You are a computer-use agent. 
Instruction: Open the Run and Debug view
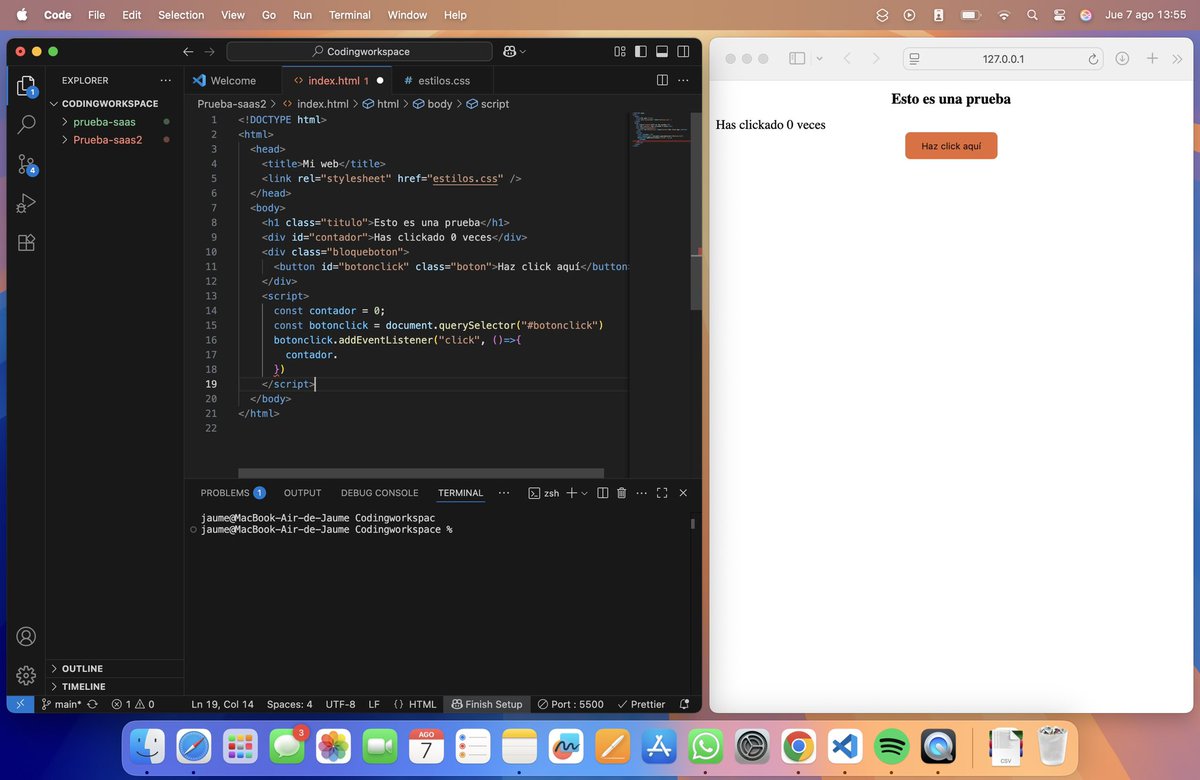pyautogui.click(x=26, y=203)
